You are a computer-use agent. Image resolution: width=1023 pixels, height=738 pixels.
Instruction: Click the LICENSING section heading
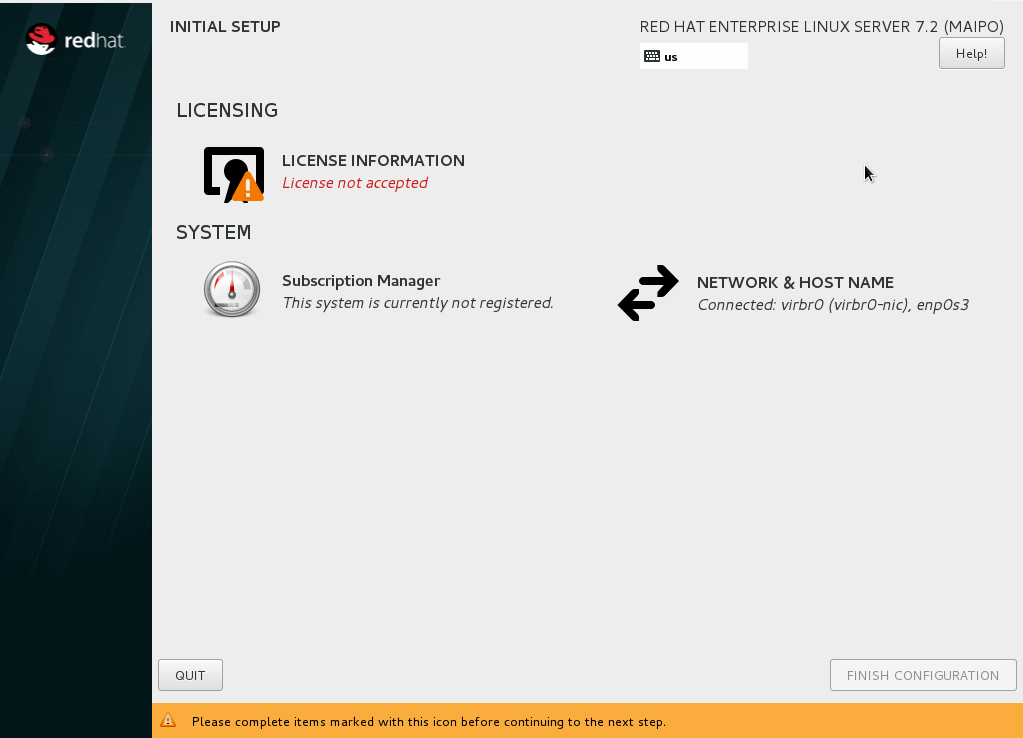pyautogui.click(x=227, y=110)
